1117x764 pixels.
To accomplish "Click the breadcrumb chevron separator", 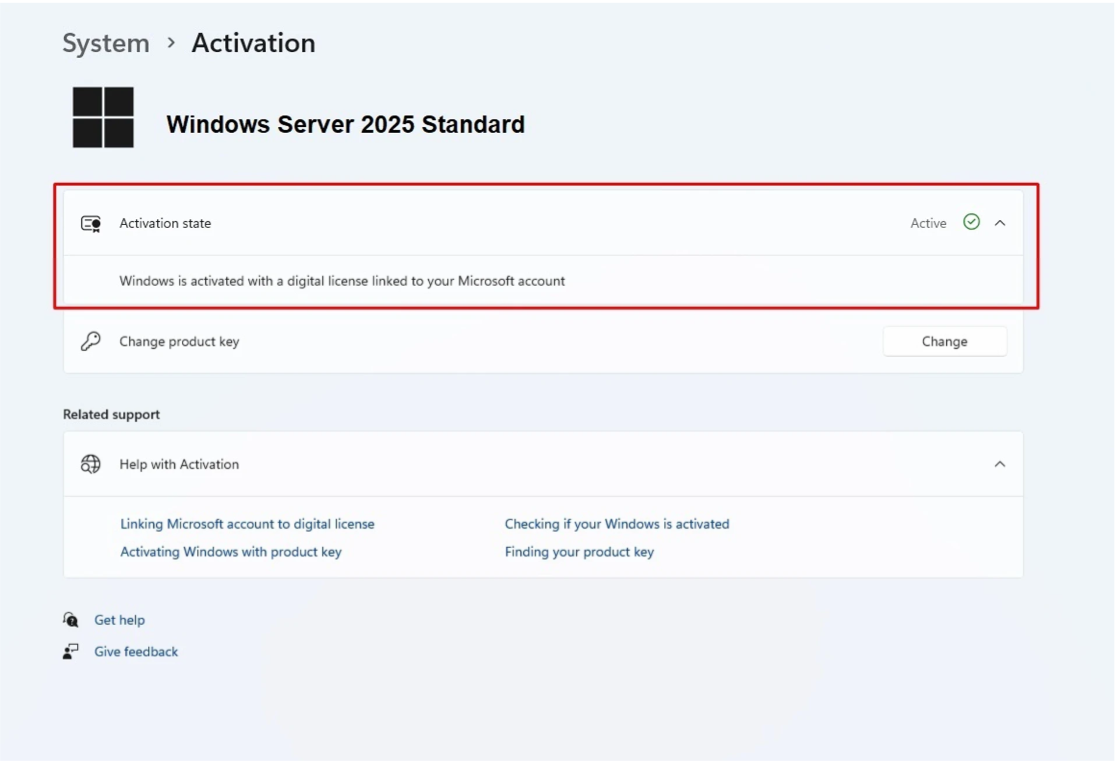I will [x=171, y=43].
